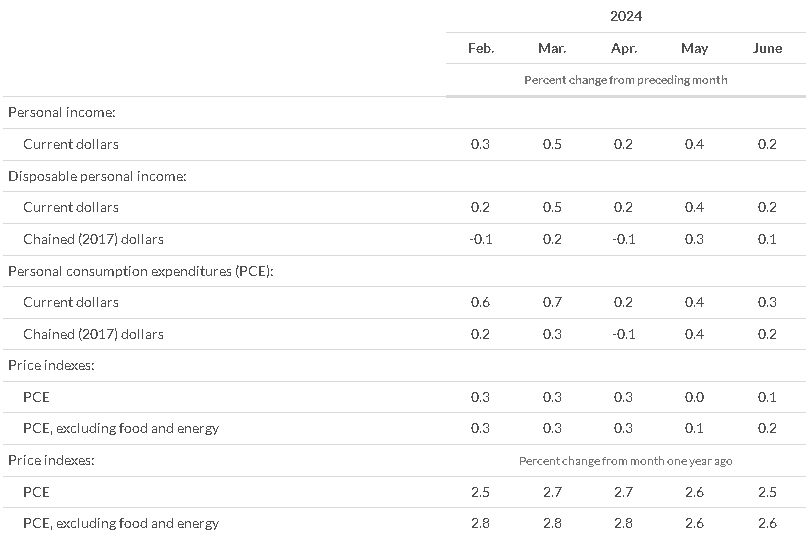Click 'Percent change from preceding month' caption
This screenshot has height=539, width=810.
point(626,80)
